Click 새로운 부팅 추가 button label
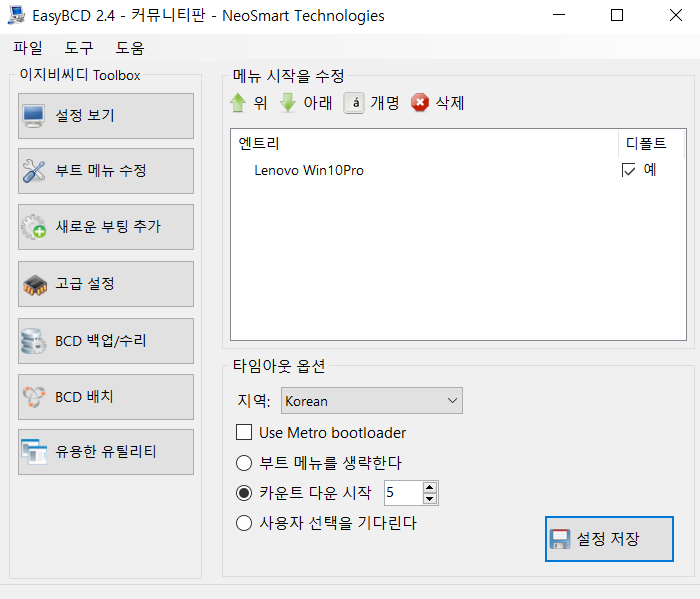The width and height of the screenshot is (700, 599). (x=108, y=226)
